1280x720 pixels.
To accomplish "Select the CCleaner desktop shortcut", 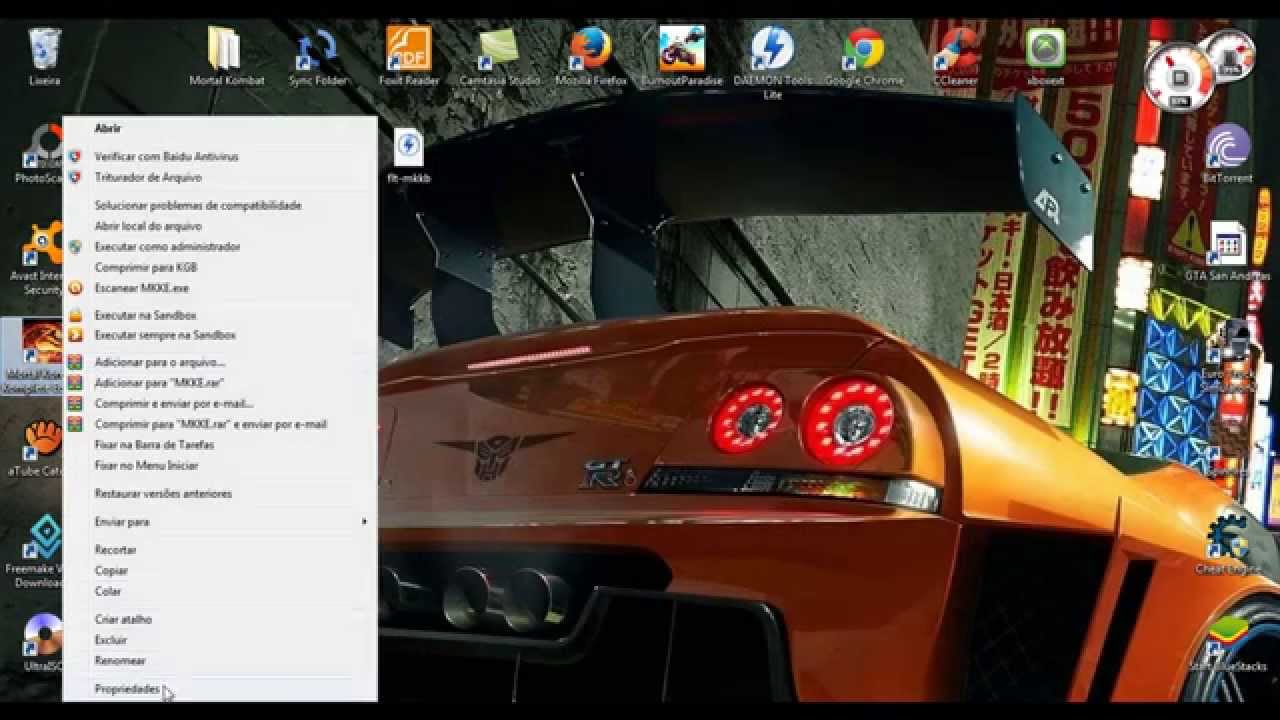I will (956, 56).
